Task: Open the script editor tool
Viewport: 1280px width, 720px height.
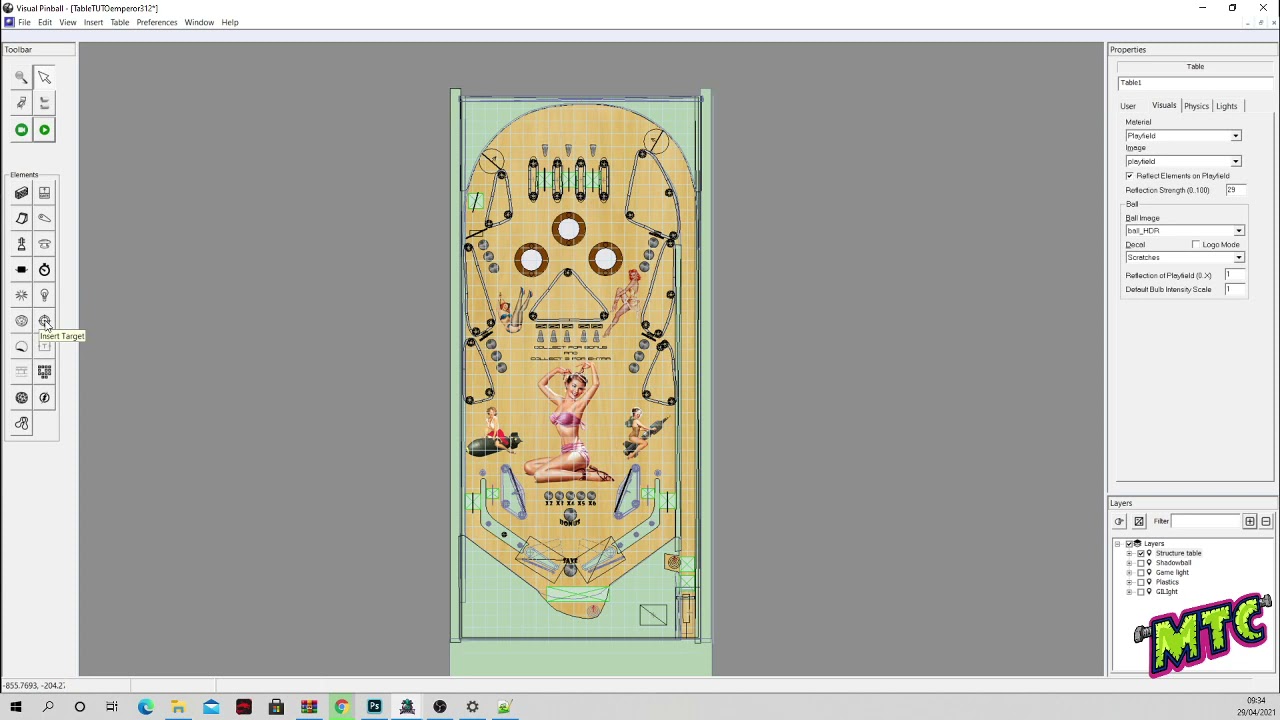Action: tap(21, 103)
